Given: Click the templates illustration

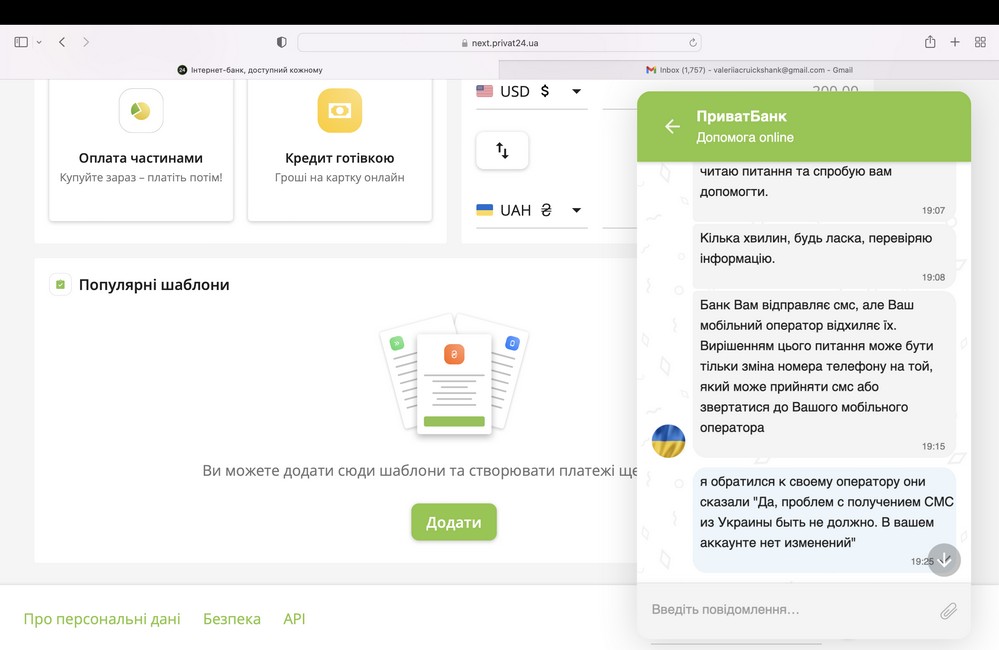Looking at the screenshot, I should click(x=454, y=374).
